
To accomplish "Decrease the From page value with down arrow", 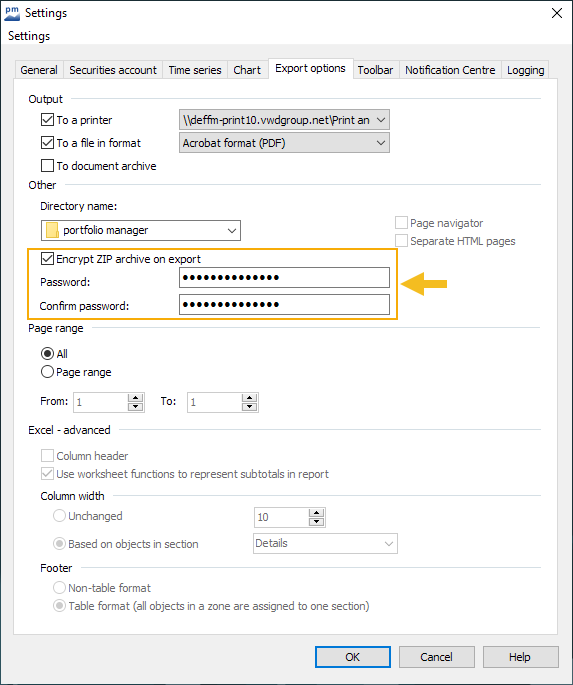I will (135, 407).
